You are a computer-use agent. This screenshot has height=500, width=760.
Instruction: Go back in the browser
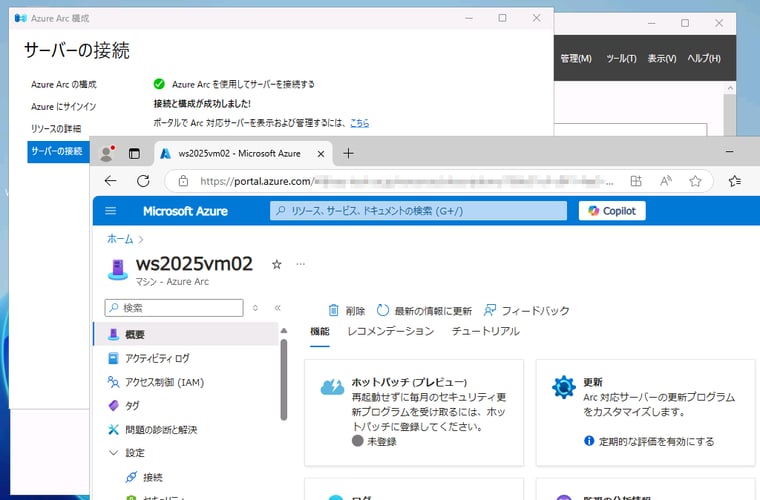click(111, 181)
